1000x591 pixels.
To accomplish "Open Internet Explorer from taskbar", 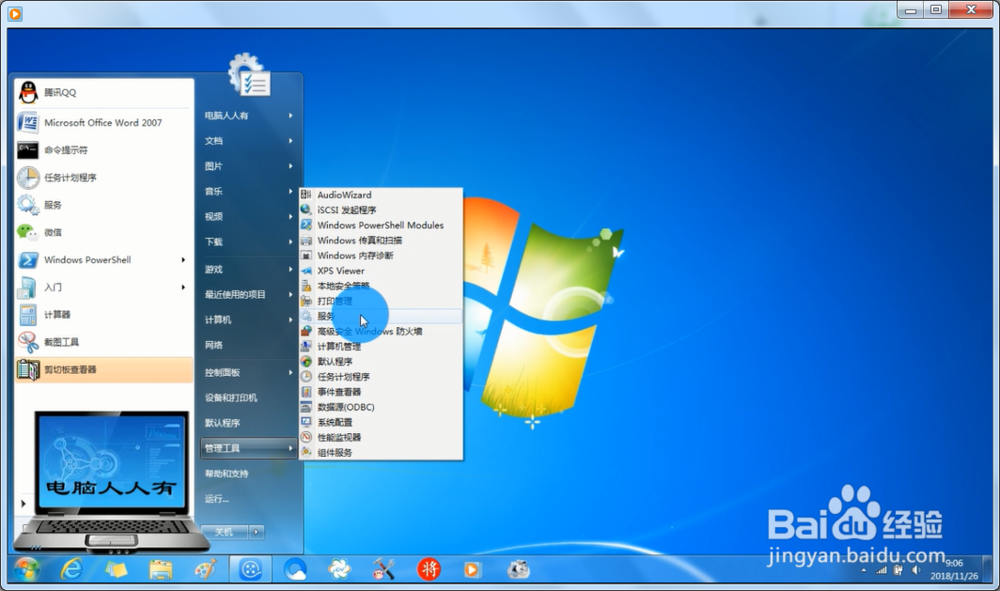I will pos(71,569).
